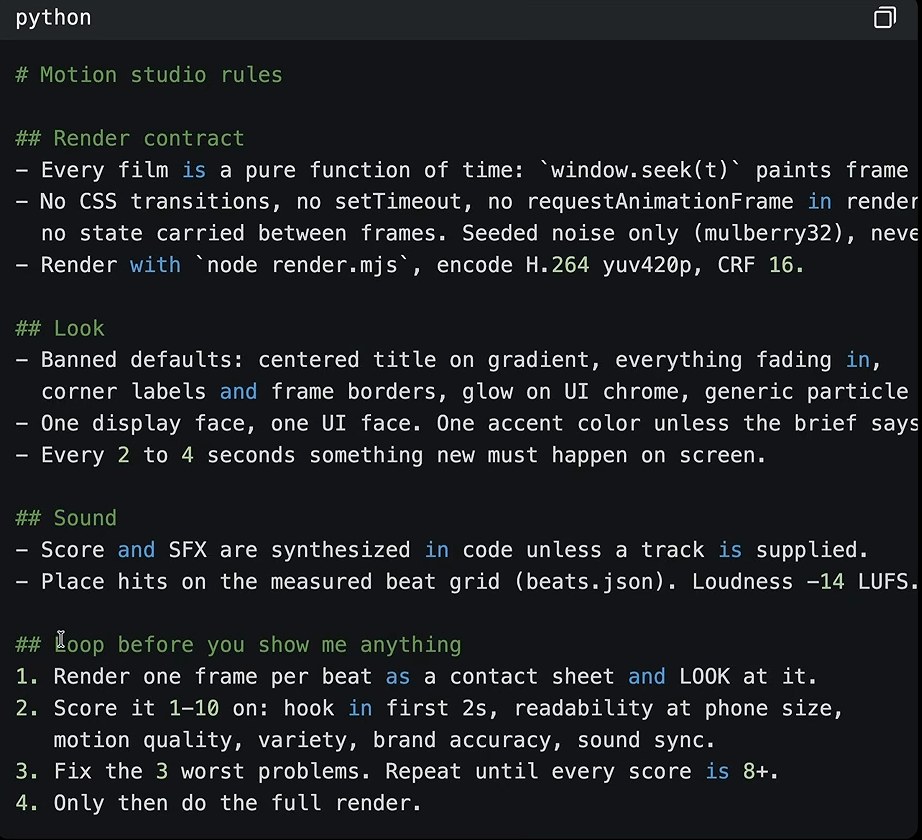Select the "## Look" heading
The width and height of the screenshot is (922, 840).
(x=60, y=328)
